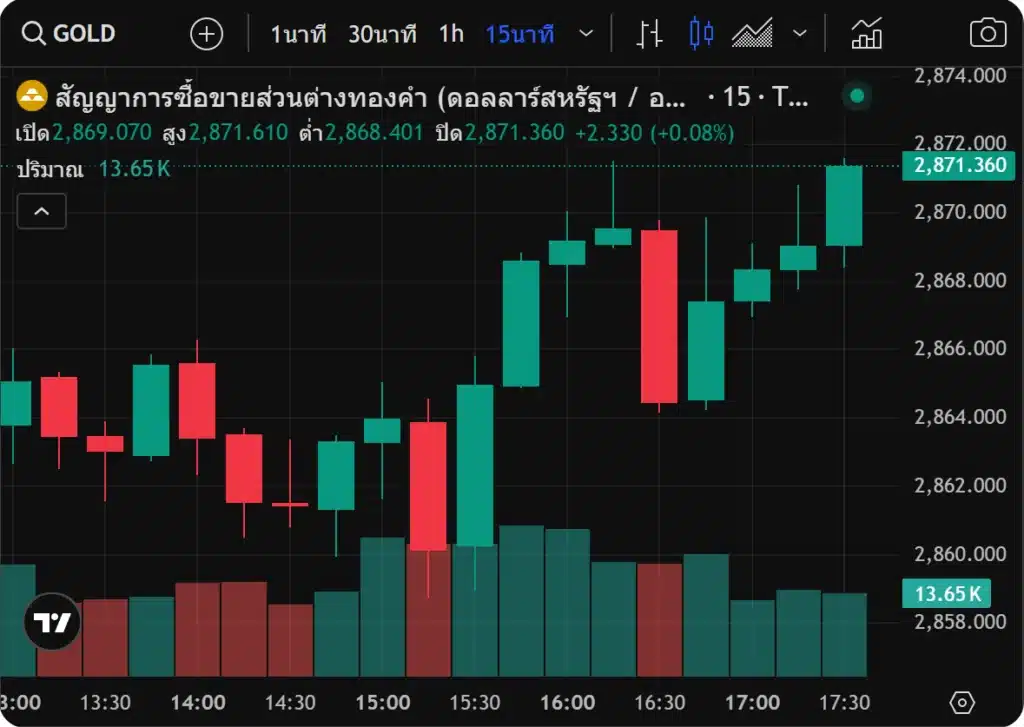Image resolution: width=1024 pixels, height=727 pixels.
Task: Click the circled plus compare symbol icon
Action: coord(206,34)
